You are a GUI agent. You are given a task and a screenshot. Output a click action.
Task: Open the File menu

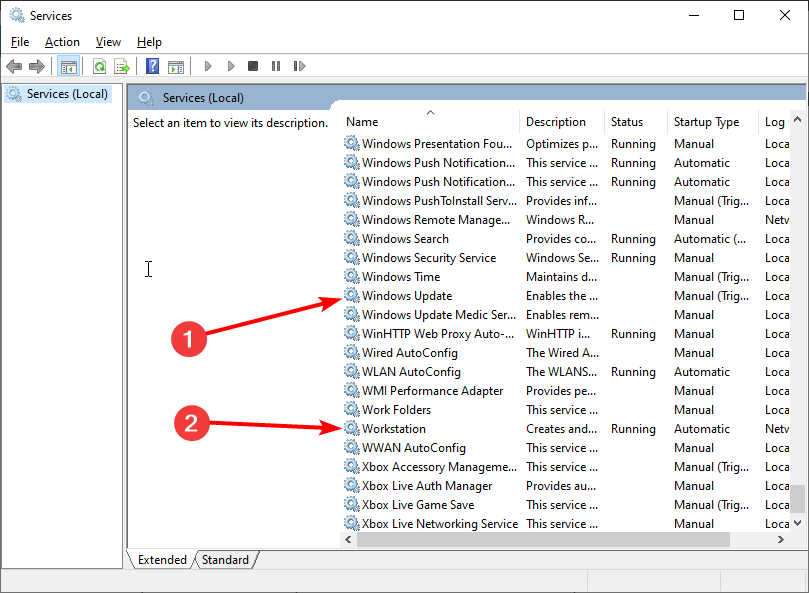pyautogui.click(x=20, y=42)
